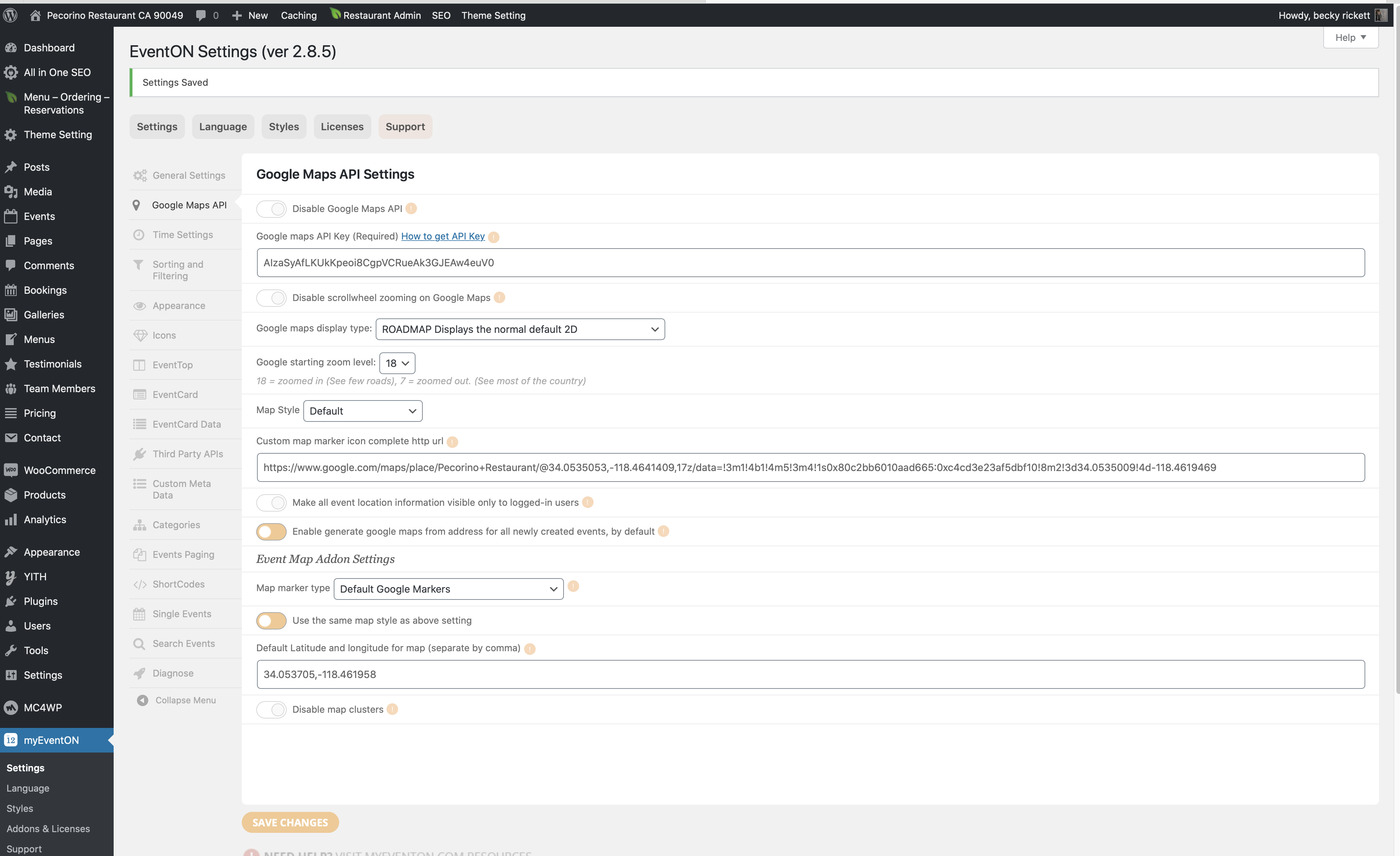The width and height of the screenshot is (1400, 856).
Task: Click the Collapse Menu arrow icon
Action: point(143,700)
